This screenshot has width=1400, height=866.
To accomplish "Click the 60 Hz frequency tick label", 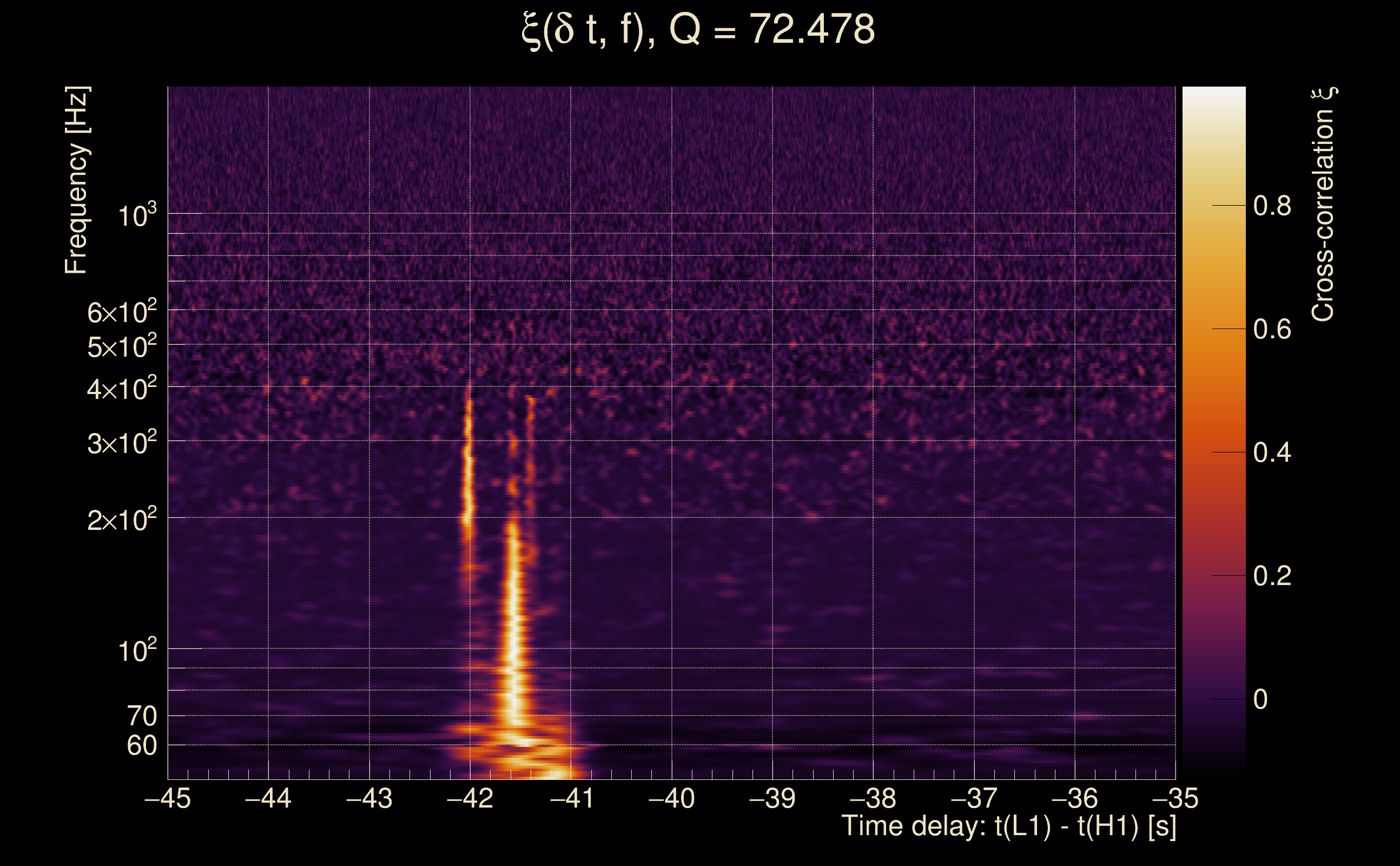I will (141, 746).
